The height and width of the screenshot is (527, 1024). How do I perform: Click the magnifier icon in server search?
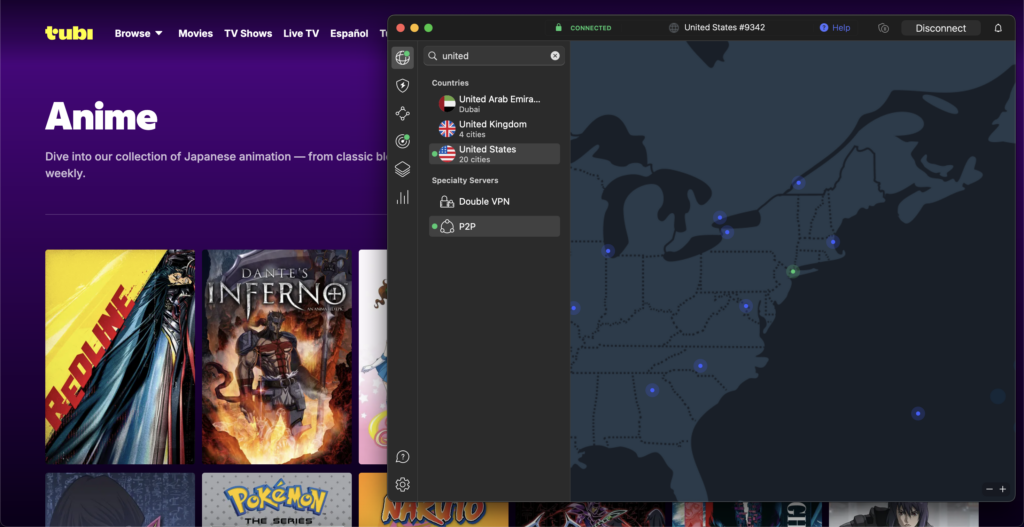tap(432, 56)
